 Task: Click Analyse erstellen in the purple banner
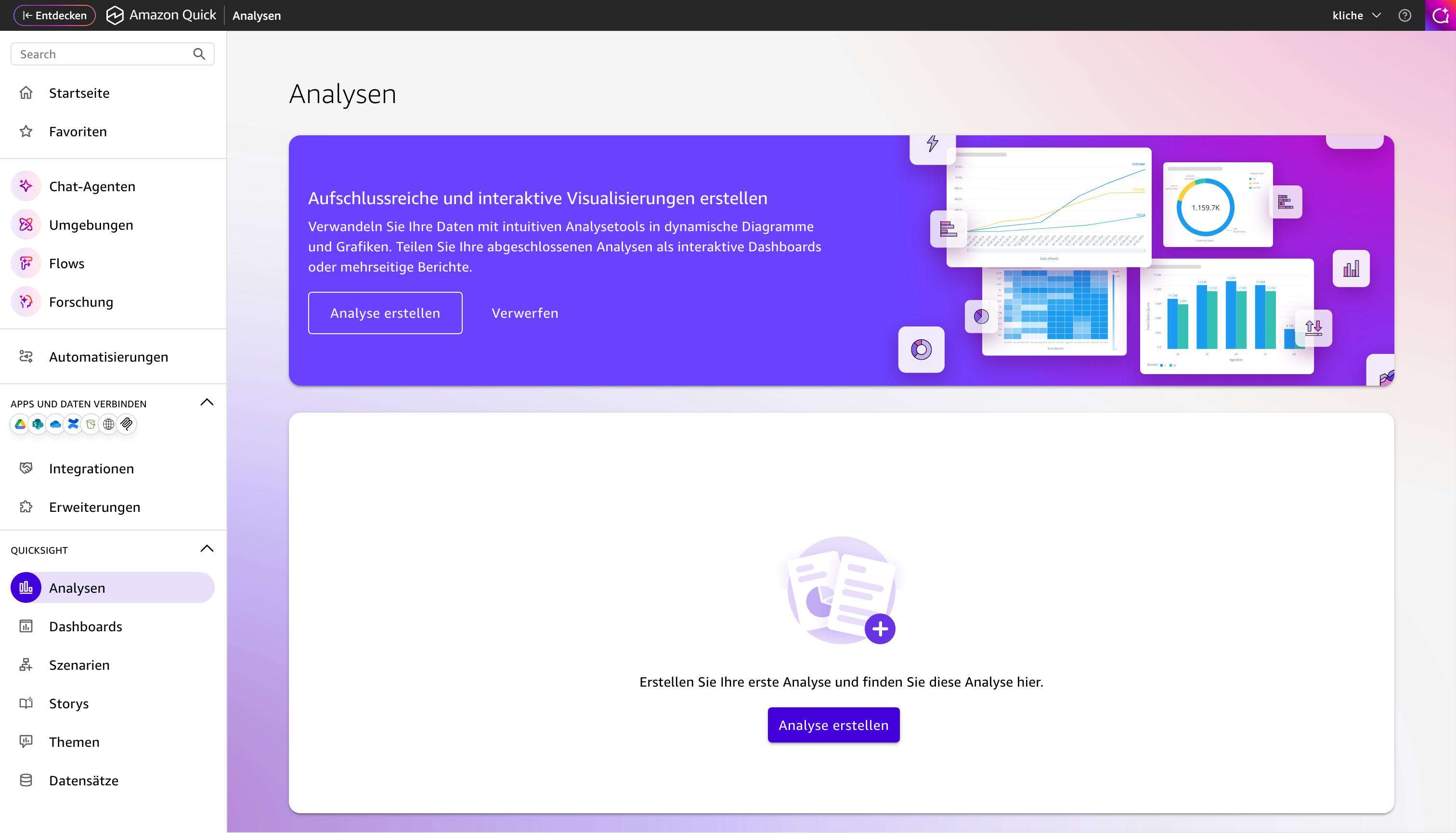click(x=385, y=313)
